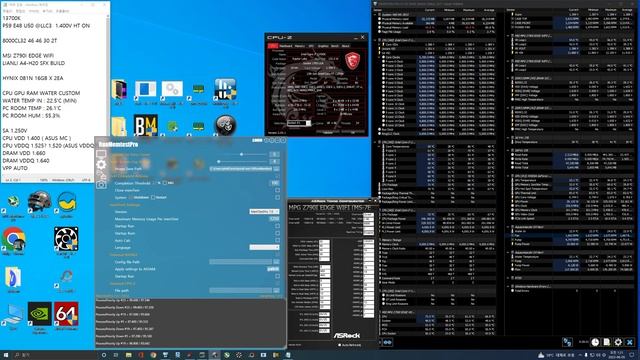Click the HWiNFO clock icon in bottom toolbar
The width and height of the screenshot is (640, 360).
[x=595, y=342]
